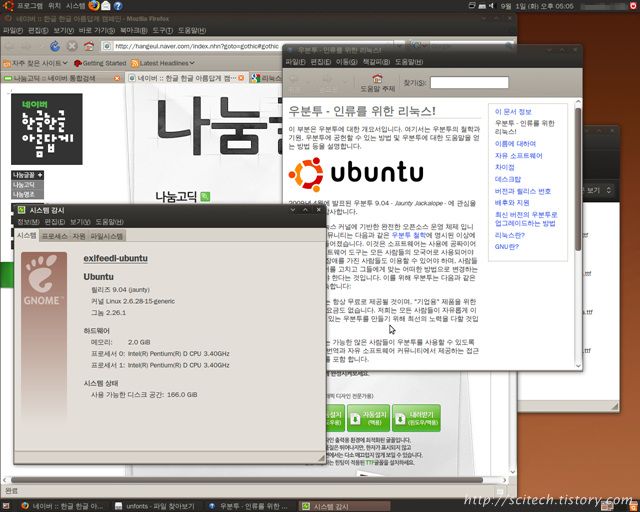Click the exifeedi-ubuntu hostname text
The image size is (640, 512).
[x=116, y=258]
